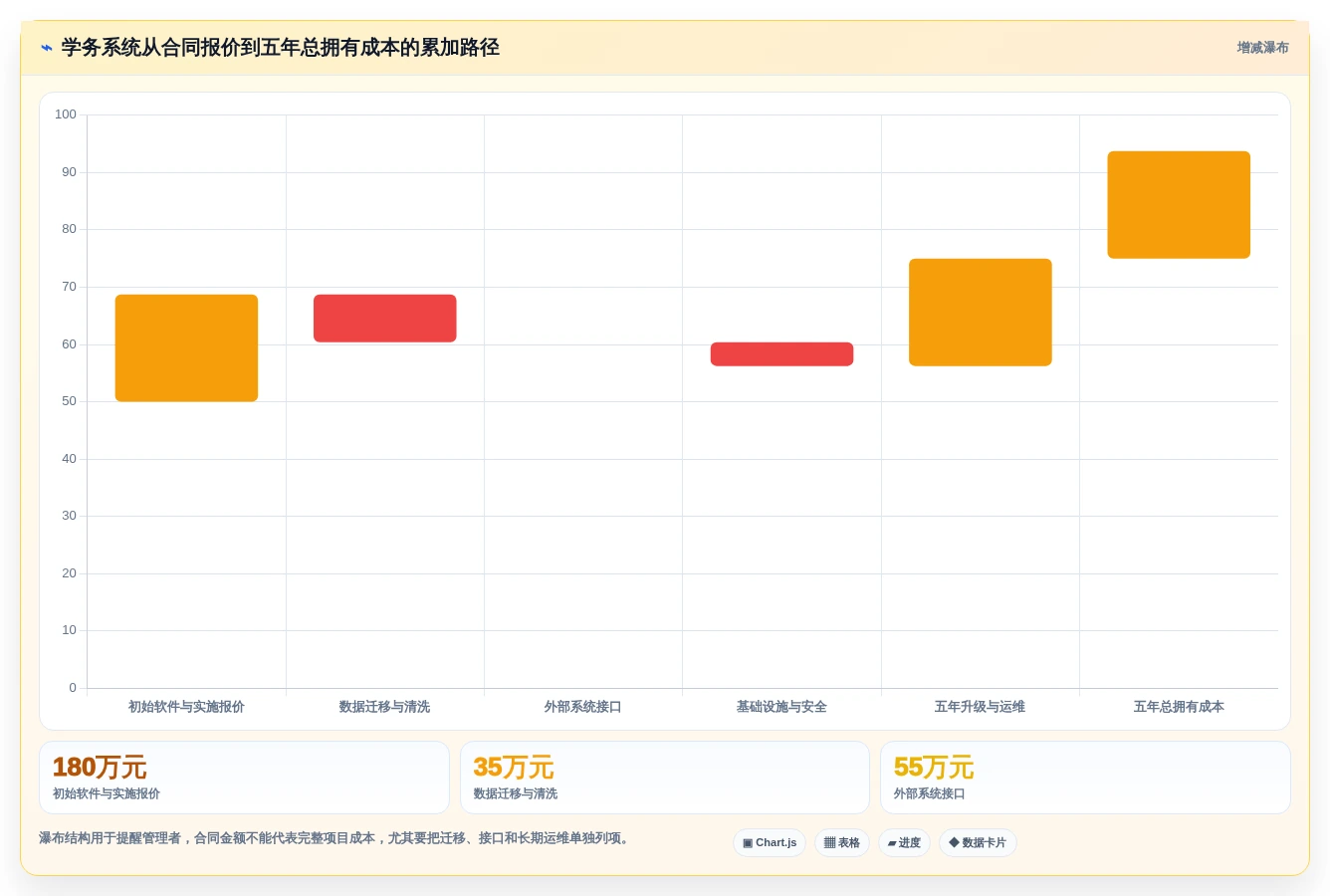Viewport: 1330px width, 896px height.
Task: Click the 外部系统接口 axis label
Action: (582, 707)
